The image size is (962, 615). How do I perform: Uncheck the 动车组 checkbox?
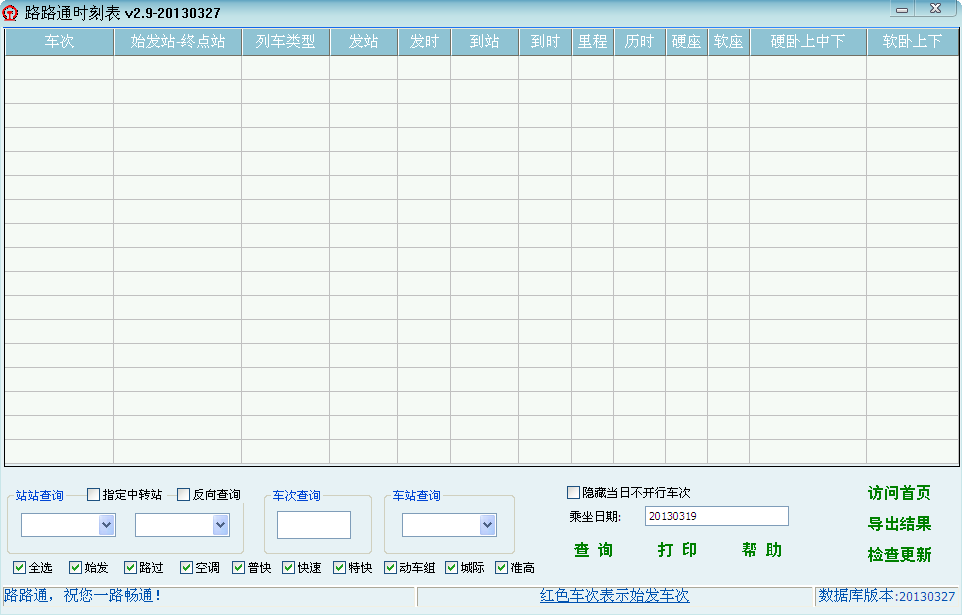click(x=390, y=568)
